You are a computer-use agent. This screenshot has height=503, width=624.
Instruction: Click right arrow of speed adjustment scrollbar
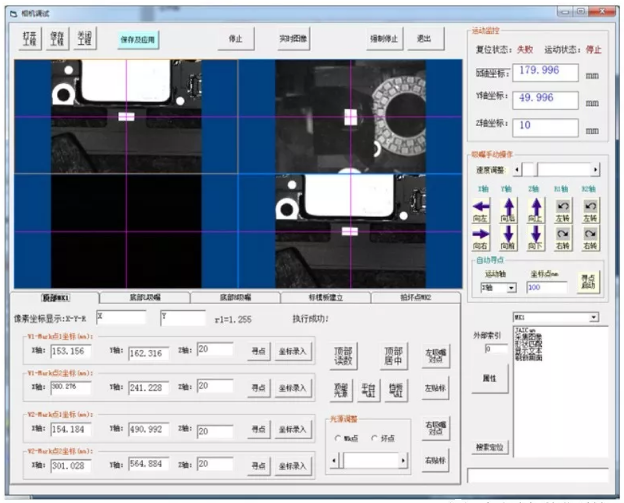(x=597, y=170)
